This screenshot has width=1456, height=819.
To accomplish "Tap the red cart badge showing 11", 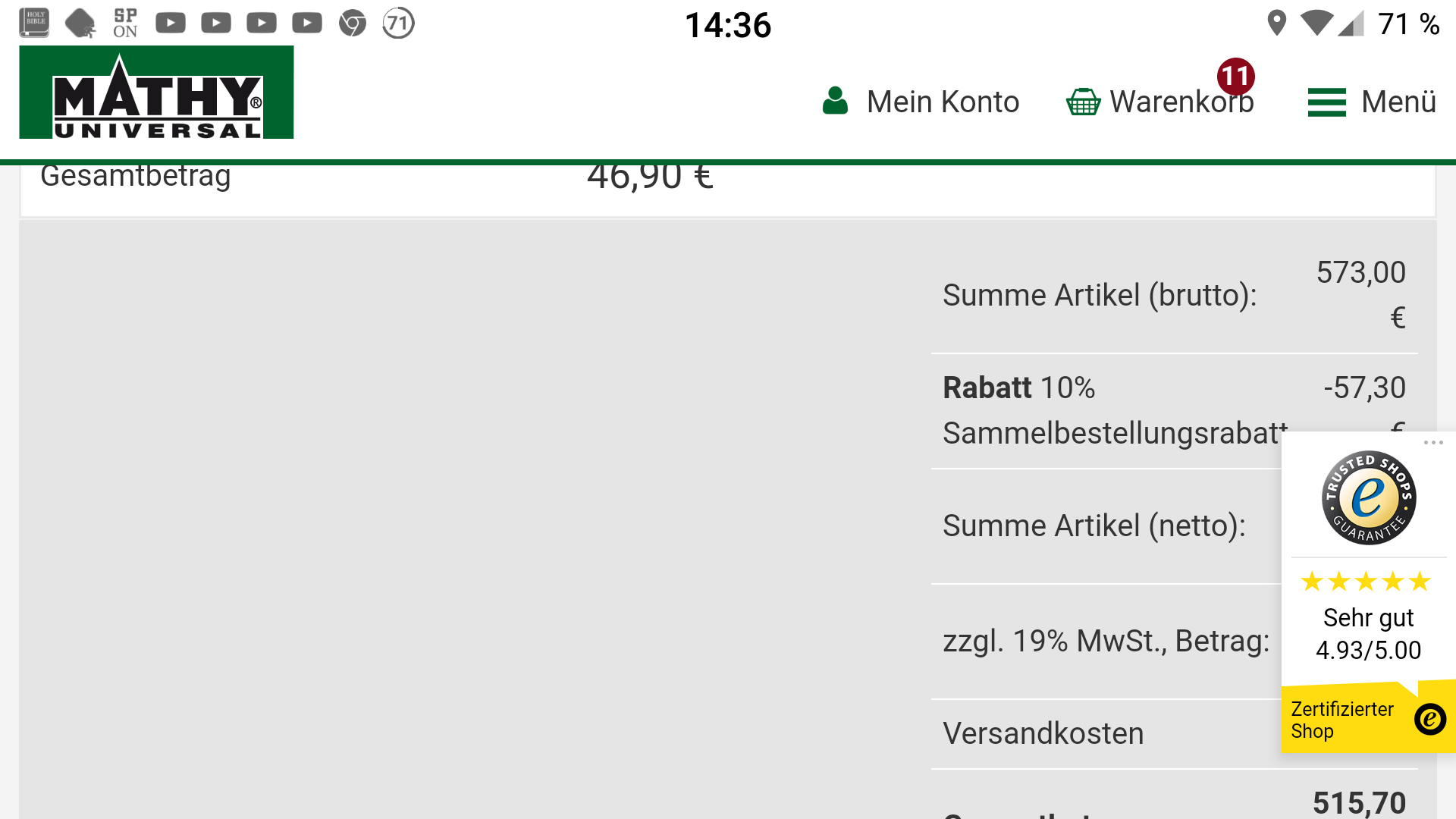I will point(1235,76).
